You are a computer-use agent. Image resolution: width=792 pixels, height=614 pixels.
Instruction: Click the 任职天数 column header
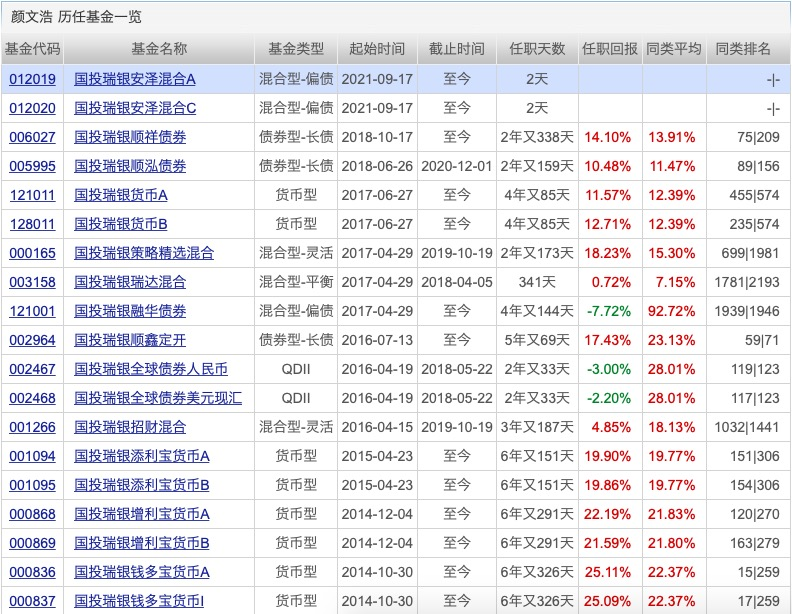point(537,49)
